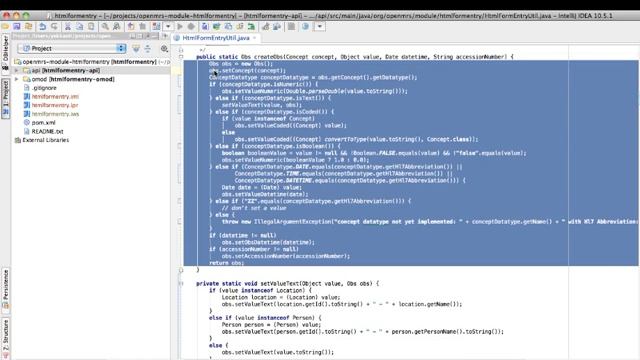Click the 'Person person = (Person) value;' line
Viewport: 640px width, 360px height.
271,324
